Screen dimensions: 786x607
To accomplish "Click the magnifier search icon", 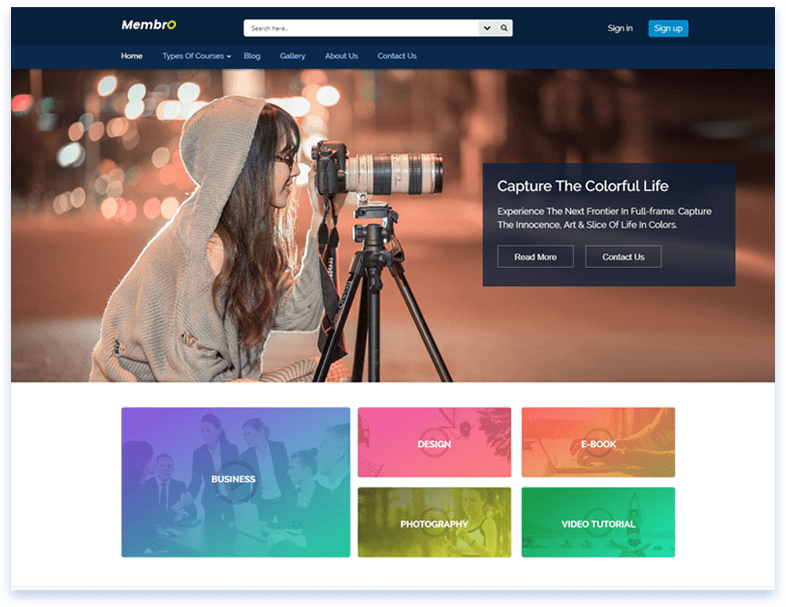I will click(x=504, y=28).
